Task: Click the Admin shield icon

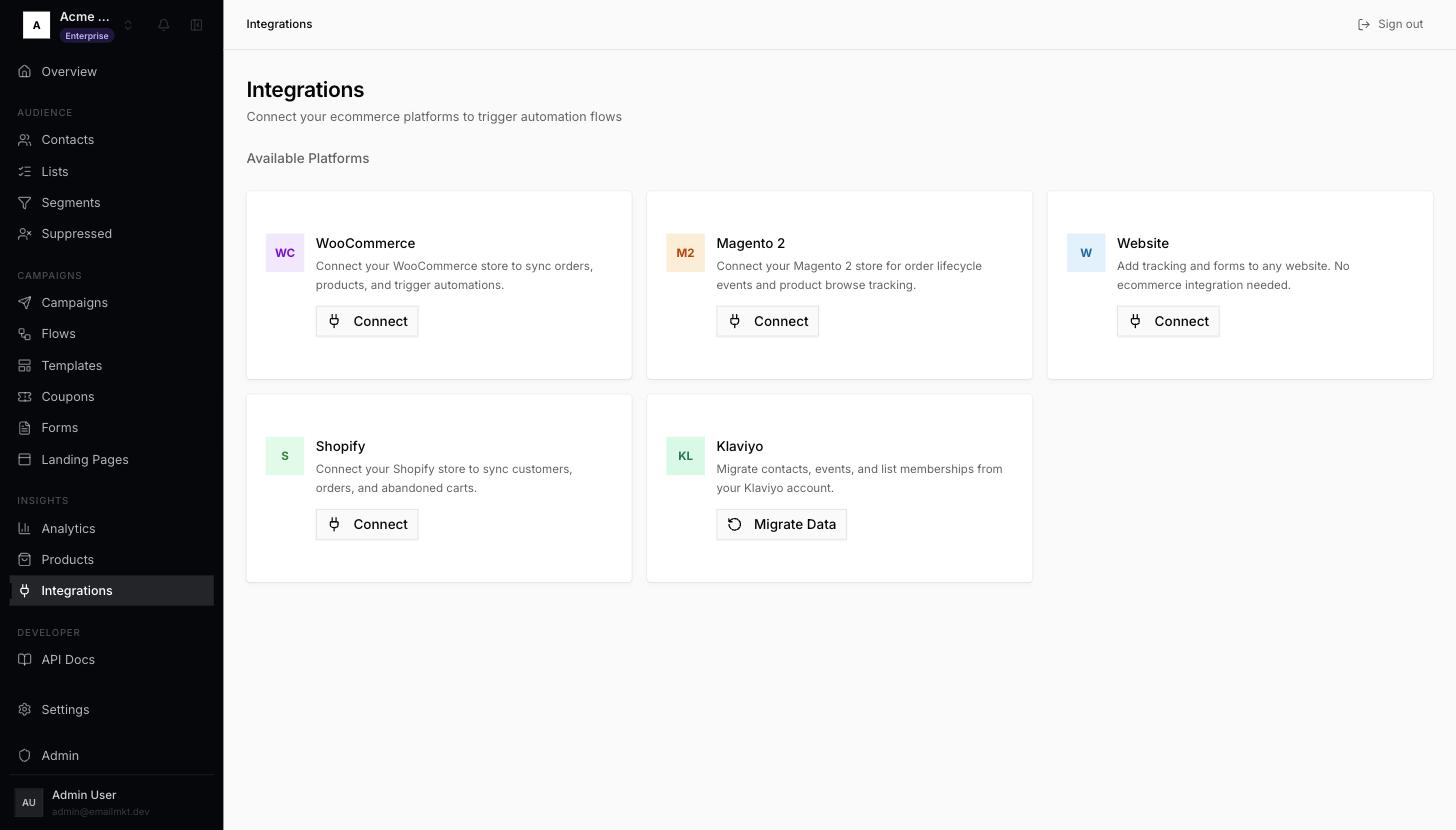Action: (x=25, y=756)
